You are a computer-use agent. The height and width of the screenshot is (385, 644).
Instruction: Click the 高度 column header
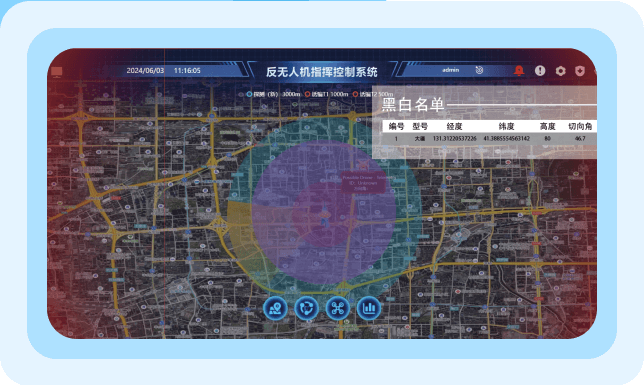547,126
